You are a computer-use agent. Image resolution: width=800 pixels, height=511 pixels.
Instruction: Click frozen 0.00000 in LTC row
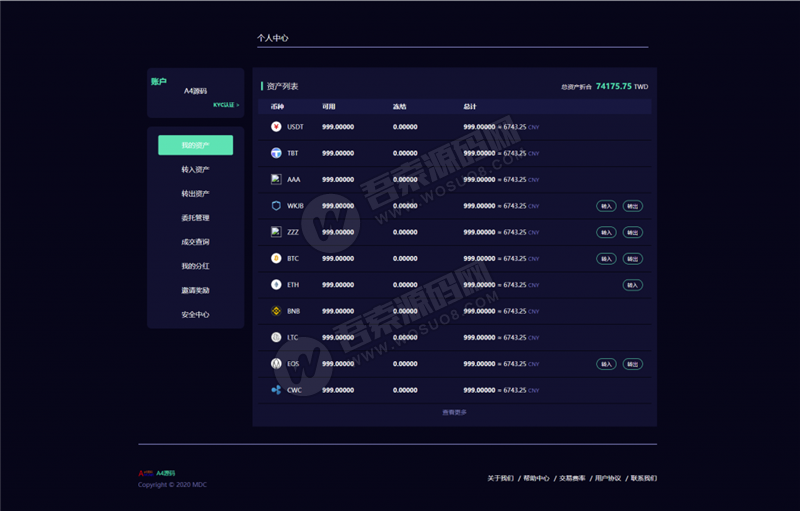click(405, 338)
